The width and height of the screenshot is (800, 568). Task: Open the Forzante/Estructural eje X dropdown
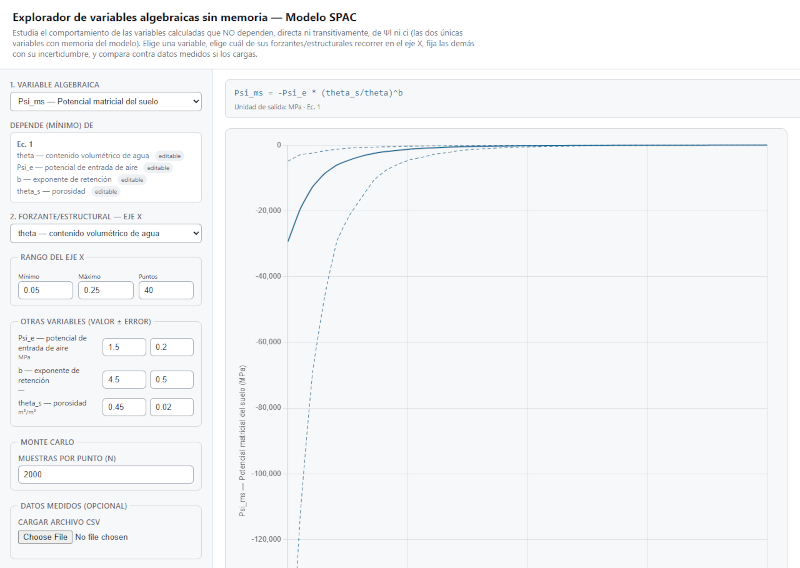click(x=106, y=233)
